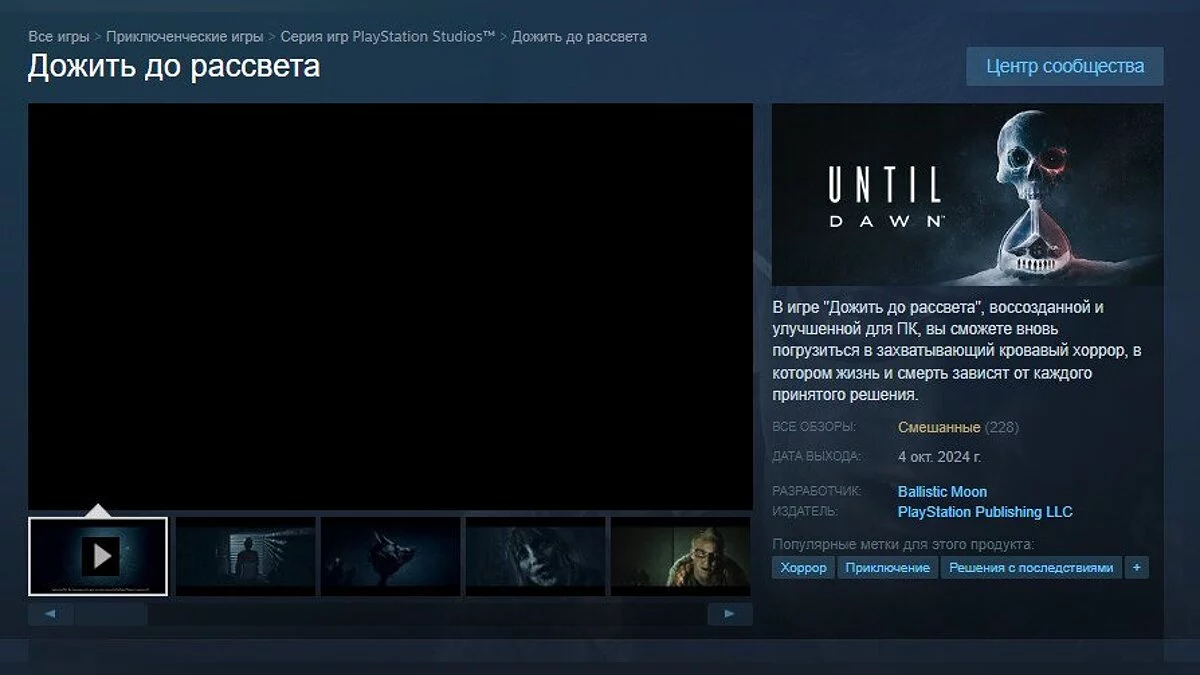Viewport: 1200px width, 675px height.
Task: Click the Популярные метки для этого продукта text
Action: (903, 544)
